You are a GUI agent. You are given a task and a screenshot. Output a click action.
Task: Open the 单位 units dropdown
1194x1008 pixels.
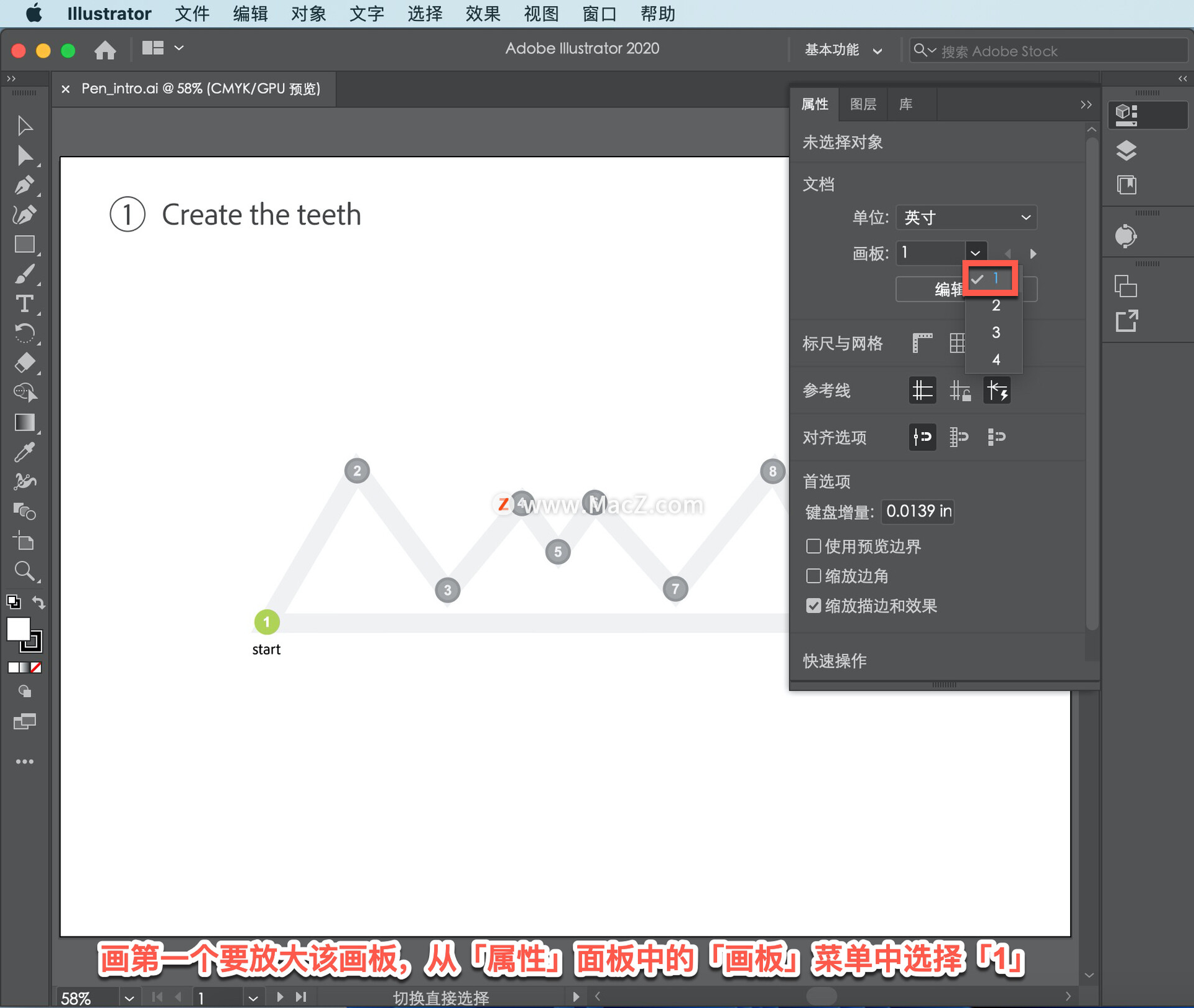pyautogui.click(x=966, y=218)
